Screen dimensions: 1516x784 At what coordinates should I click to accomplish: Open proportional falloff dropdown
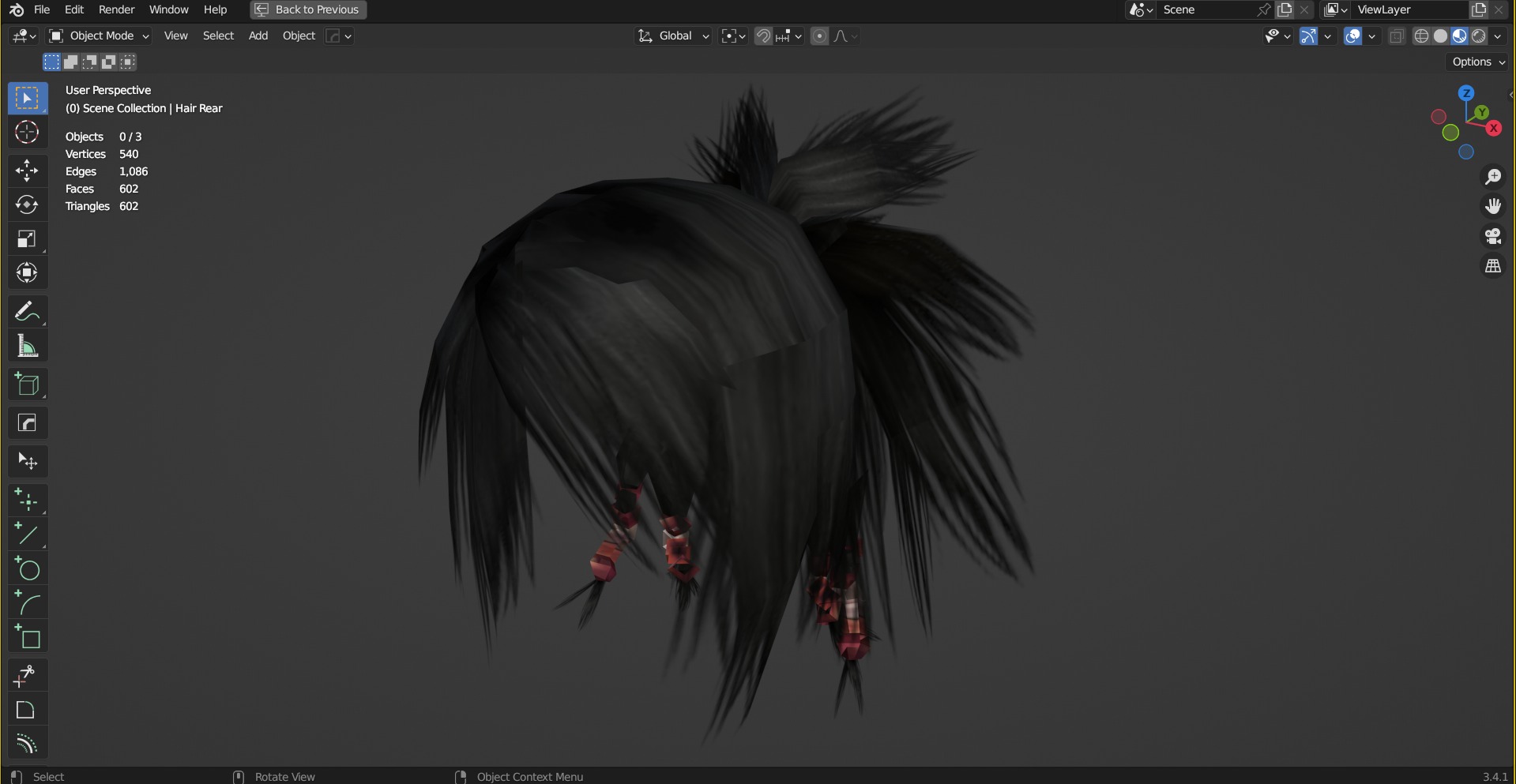point(845,36)
